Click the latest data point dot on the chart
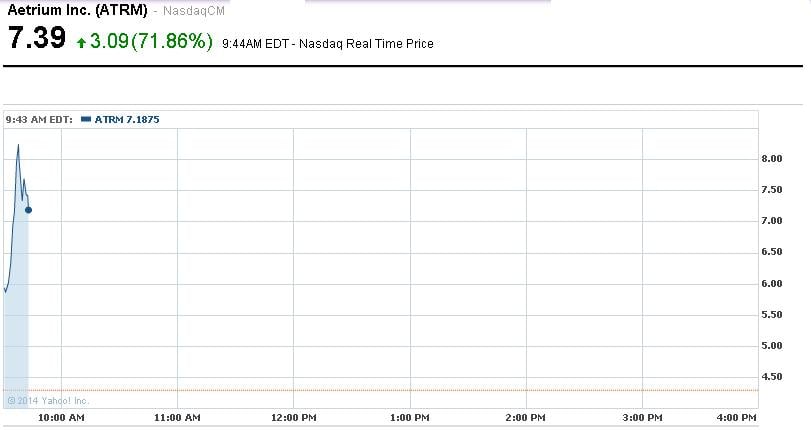This screenshot has height=430, width=811. click(x=28, y=210)
